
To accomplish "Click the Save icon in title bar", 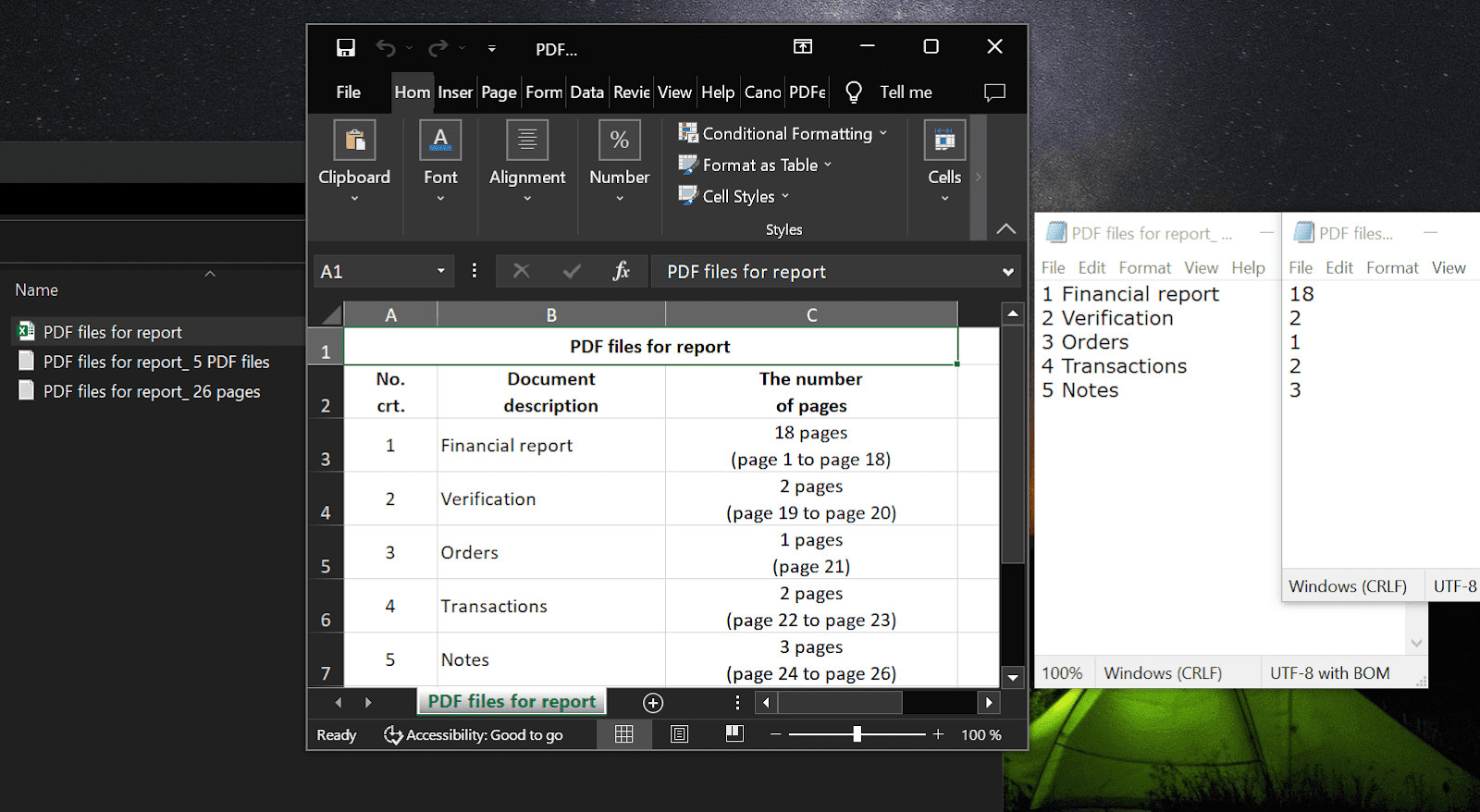I will point(346,48).
